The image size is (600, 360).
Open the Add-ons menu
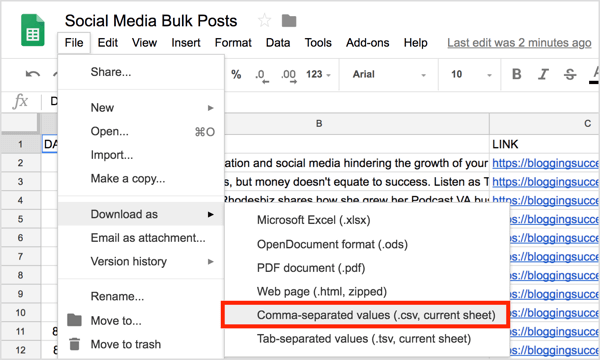367,42
